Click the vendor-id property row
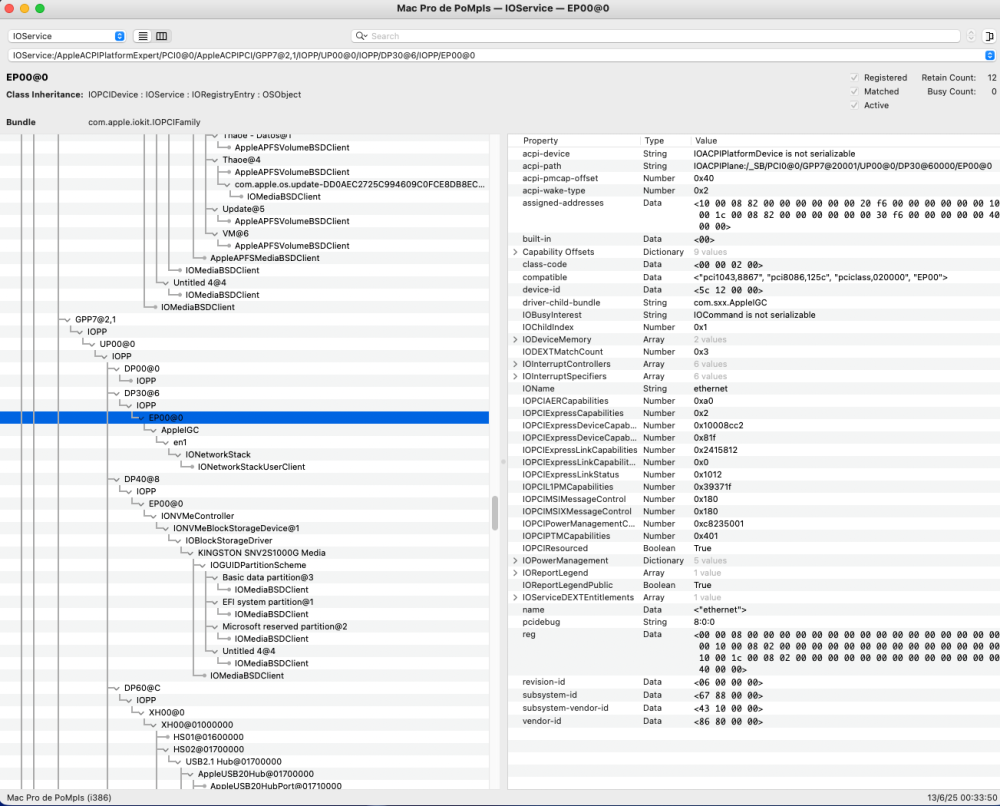The width and height of the screenshot is (1000, 806). (754, 721)
